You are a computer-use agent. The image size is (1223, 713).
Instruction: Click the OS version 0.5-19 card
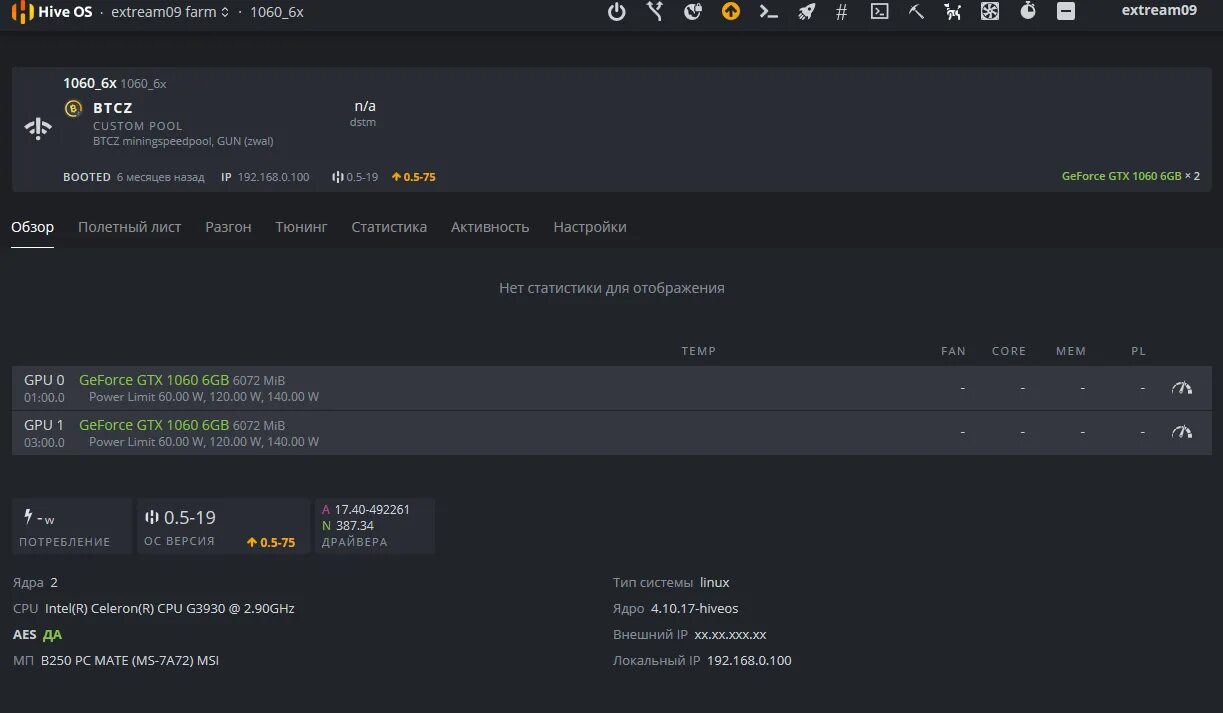click(222, 526)
